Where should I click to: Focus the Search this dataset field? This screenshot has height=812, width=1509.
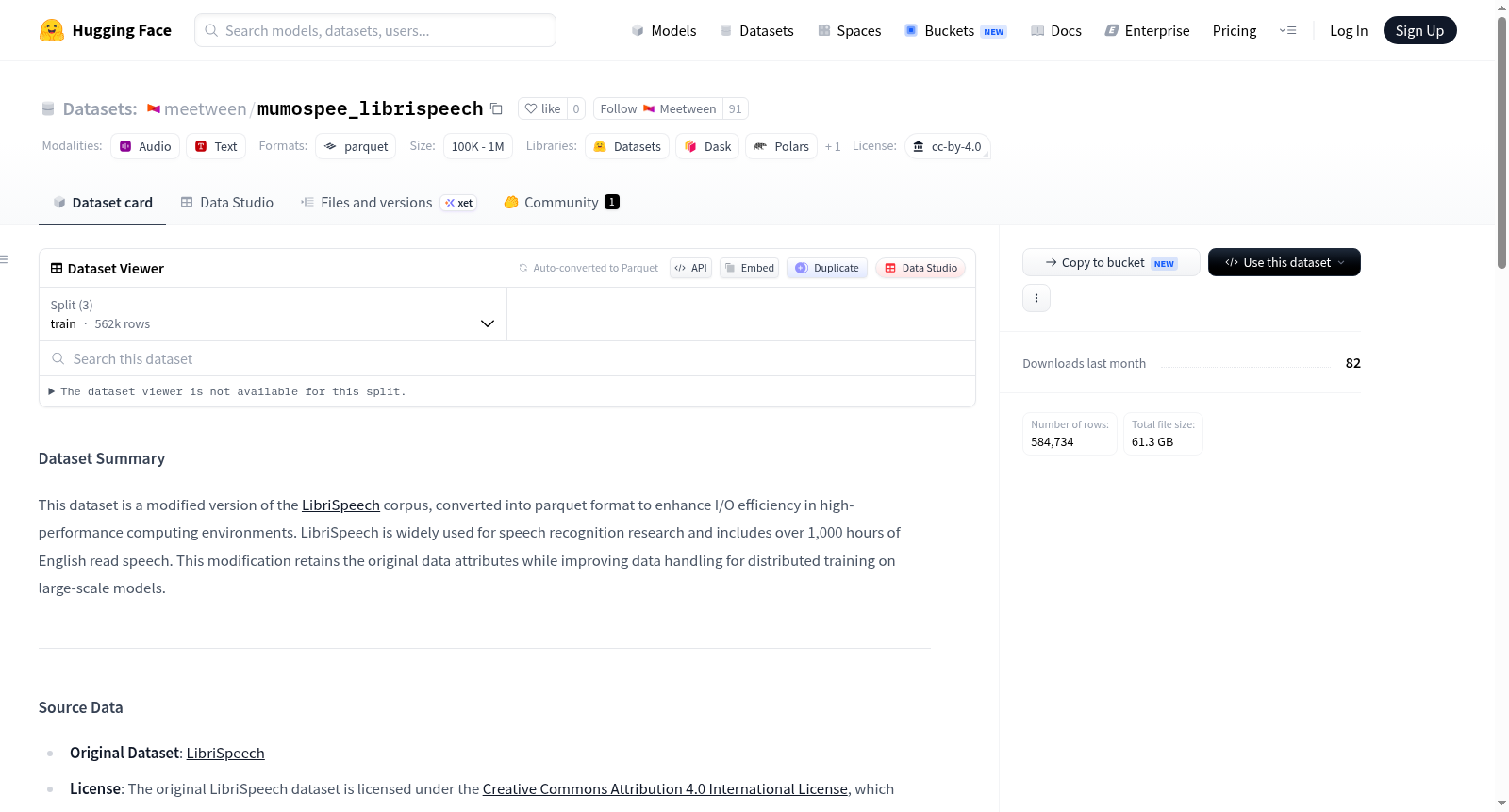[x=507, y=358]
